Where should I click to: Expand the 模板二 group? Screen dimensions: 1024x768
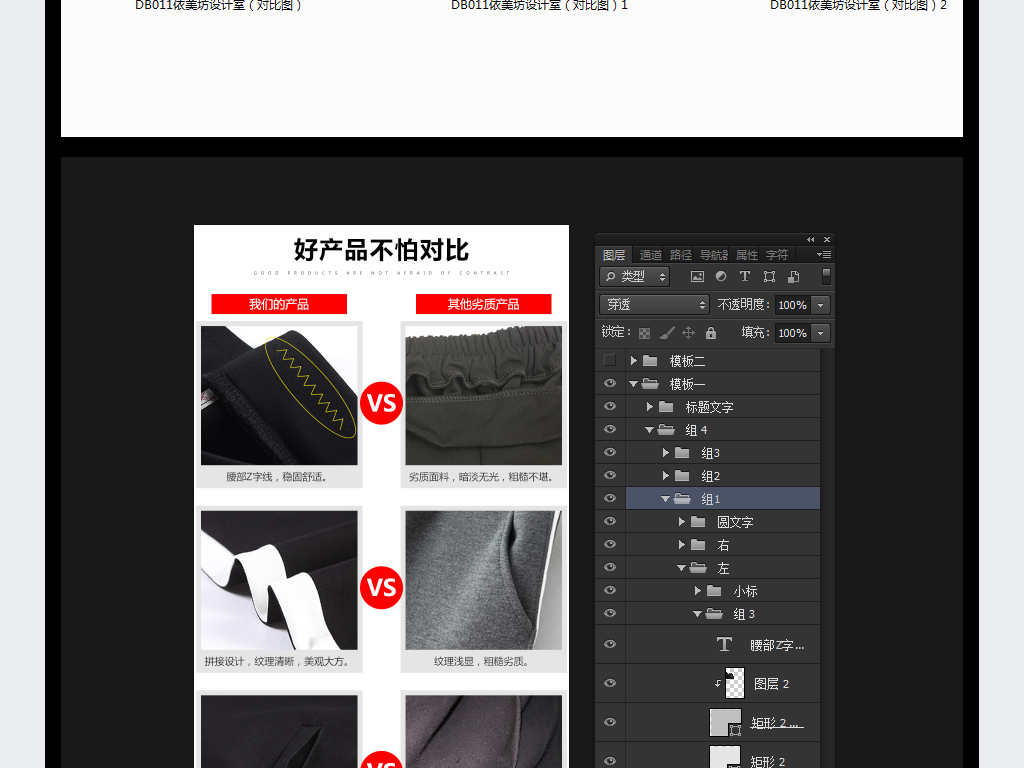point(634,361)
